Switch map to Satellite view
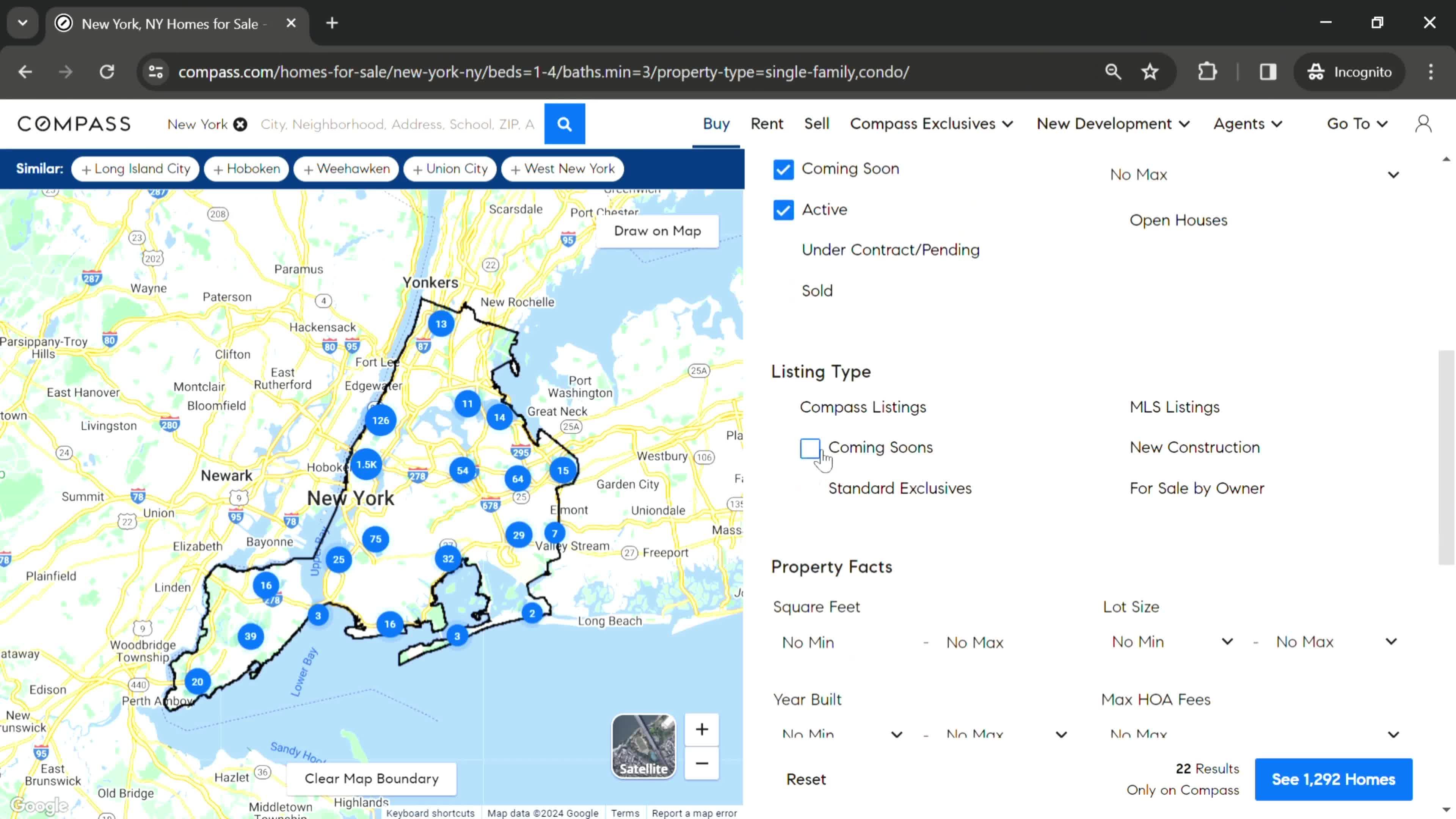The height and width of the screenshot is (819, 1456). point(643,746)
